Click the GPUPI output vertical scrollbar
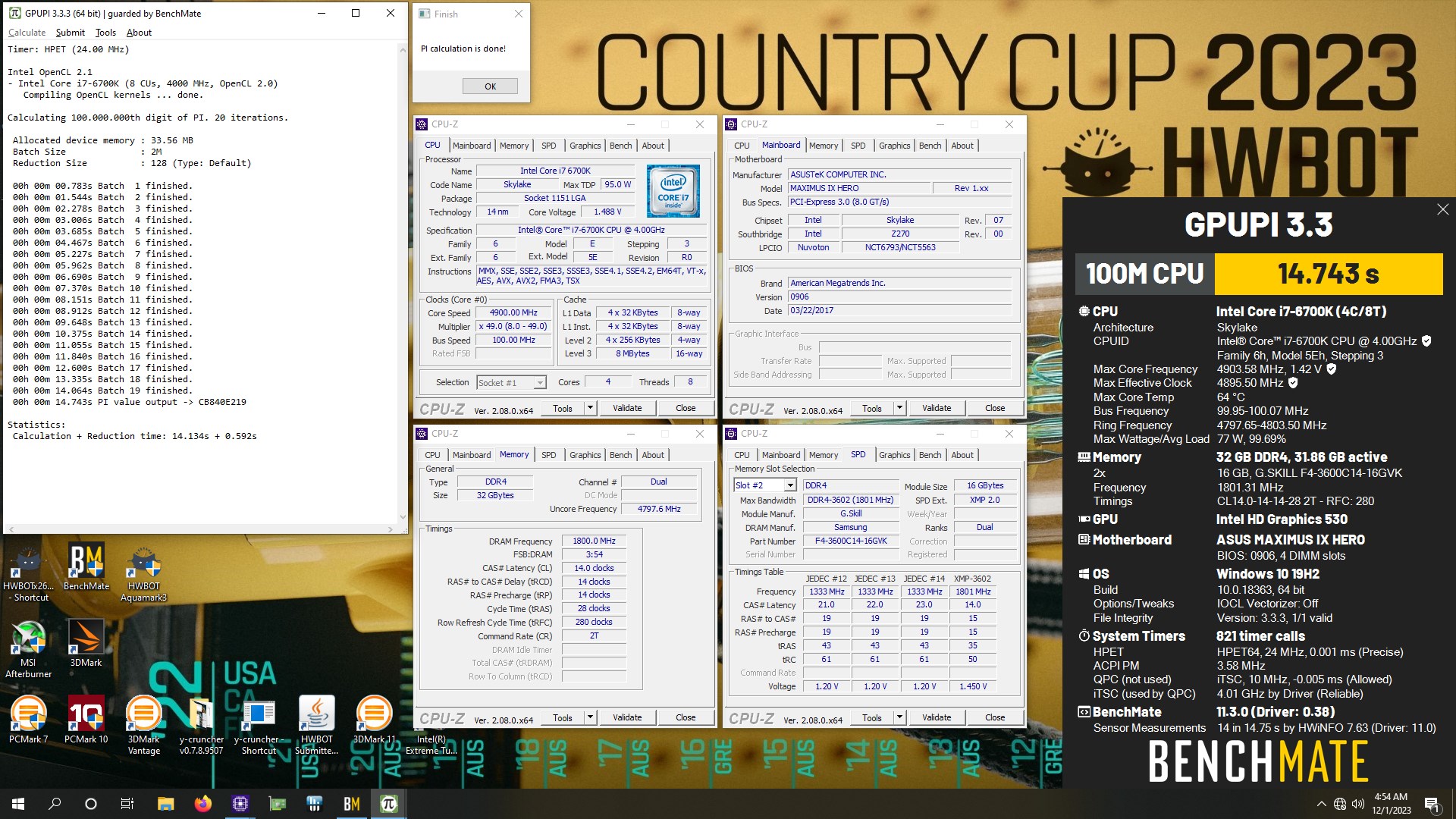 point(402,284)
